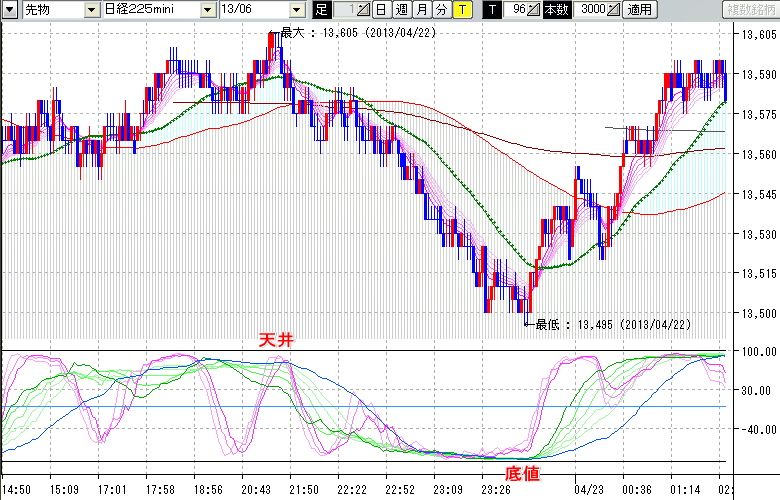Switch to weekly chart with 週 button

click(401, 9)
